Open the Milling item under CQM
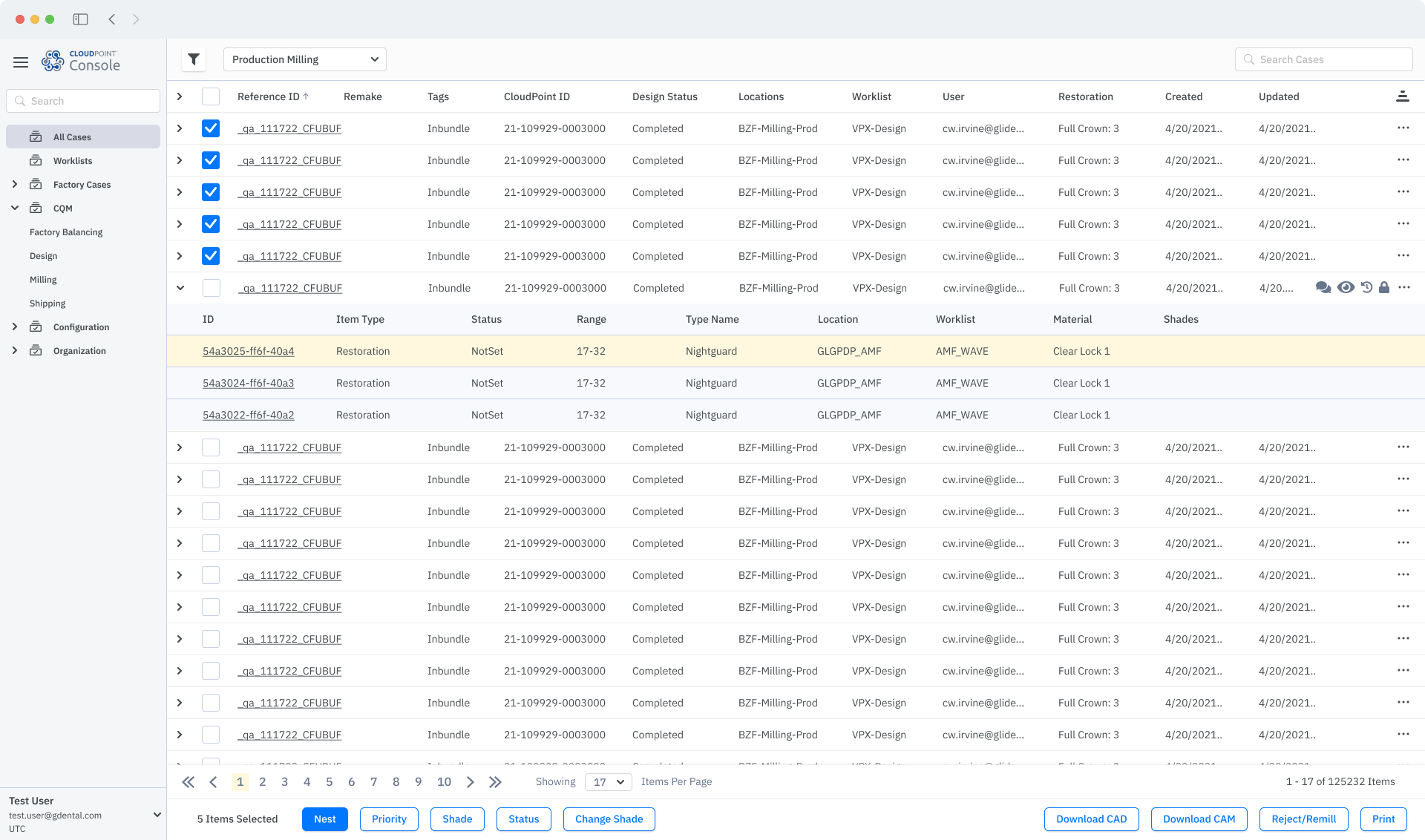 coord(43,279)
